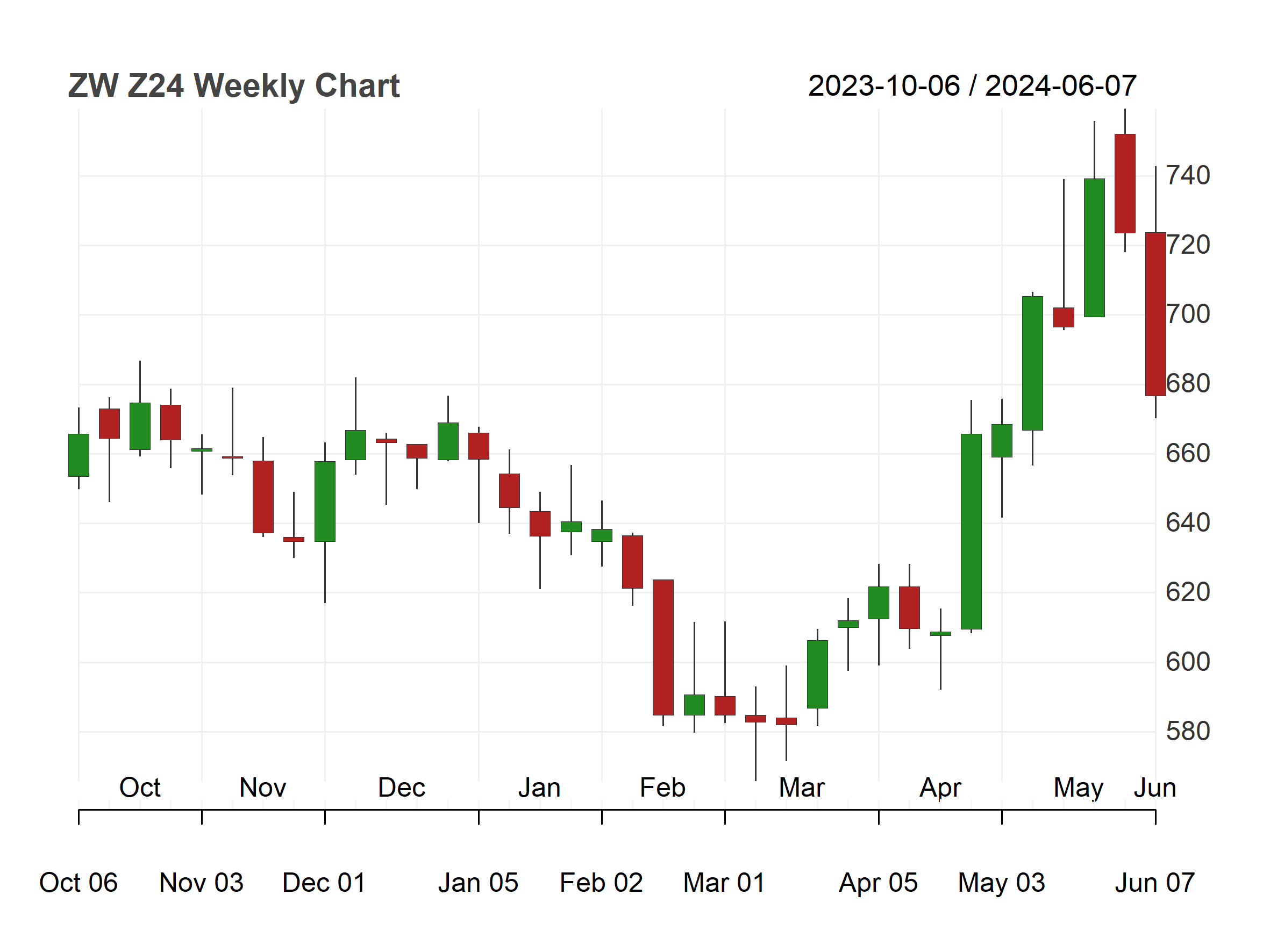
Task: Click the ZW Z24 Weekly Chart title
Action: (234, 86)
